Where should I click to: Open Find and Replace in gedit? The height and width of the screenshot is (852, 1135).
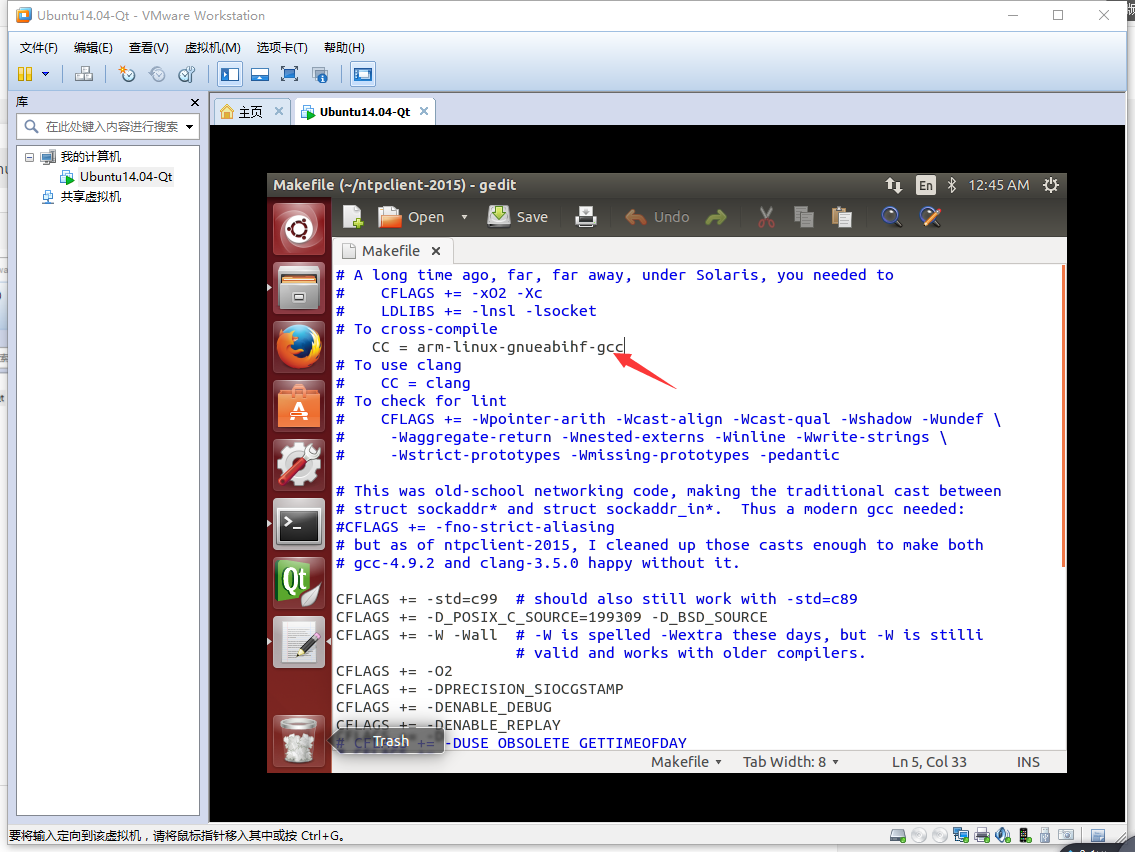[x=930, y=217]
